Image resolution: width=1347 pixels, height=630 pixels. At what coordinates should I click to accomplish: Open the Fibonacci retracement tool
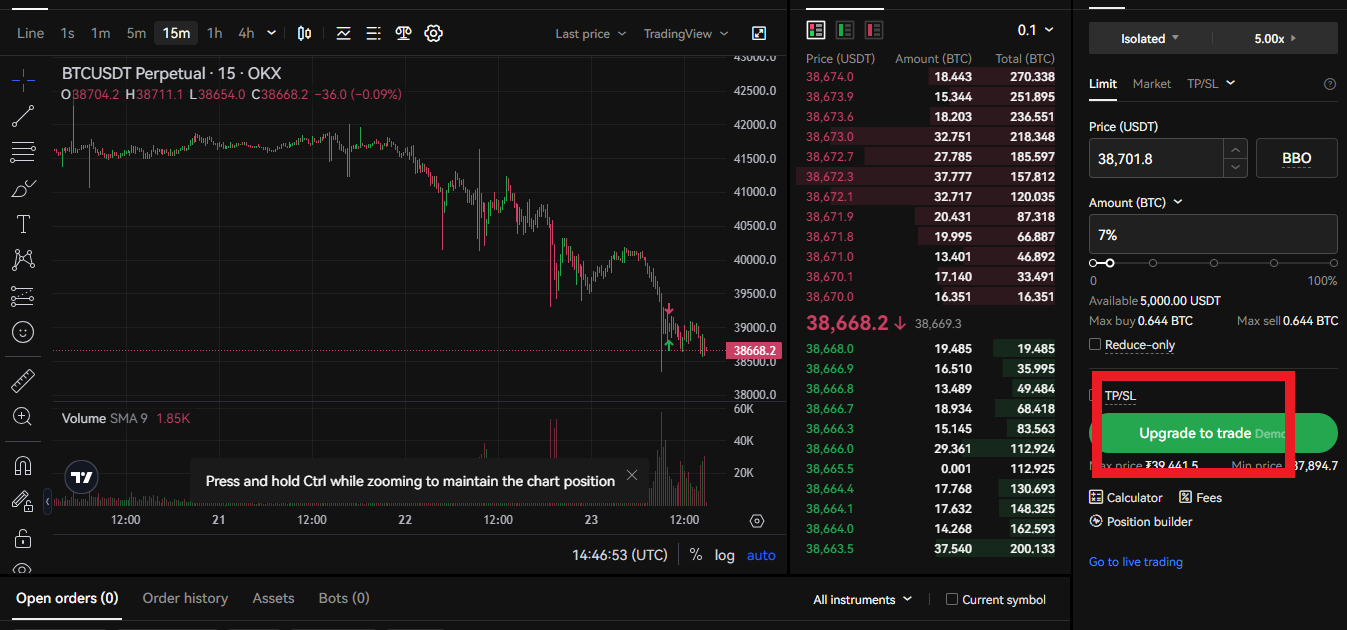tap(23, 152)
